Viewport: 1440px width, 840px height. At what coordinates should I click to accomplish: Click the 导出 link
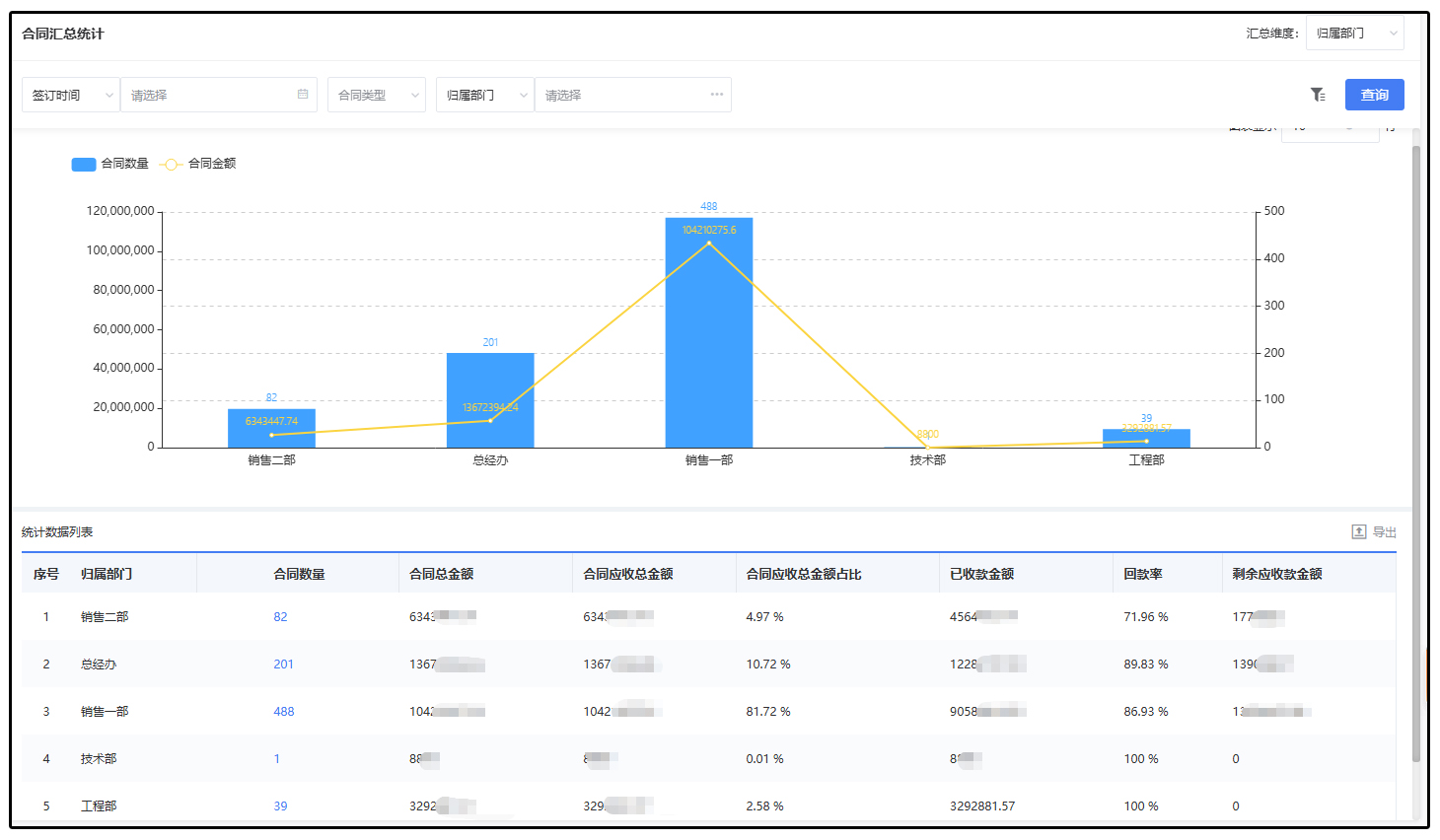pos(1384,532)
